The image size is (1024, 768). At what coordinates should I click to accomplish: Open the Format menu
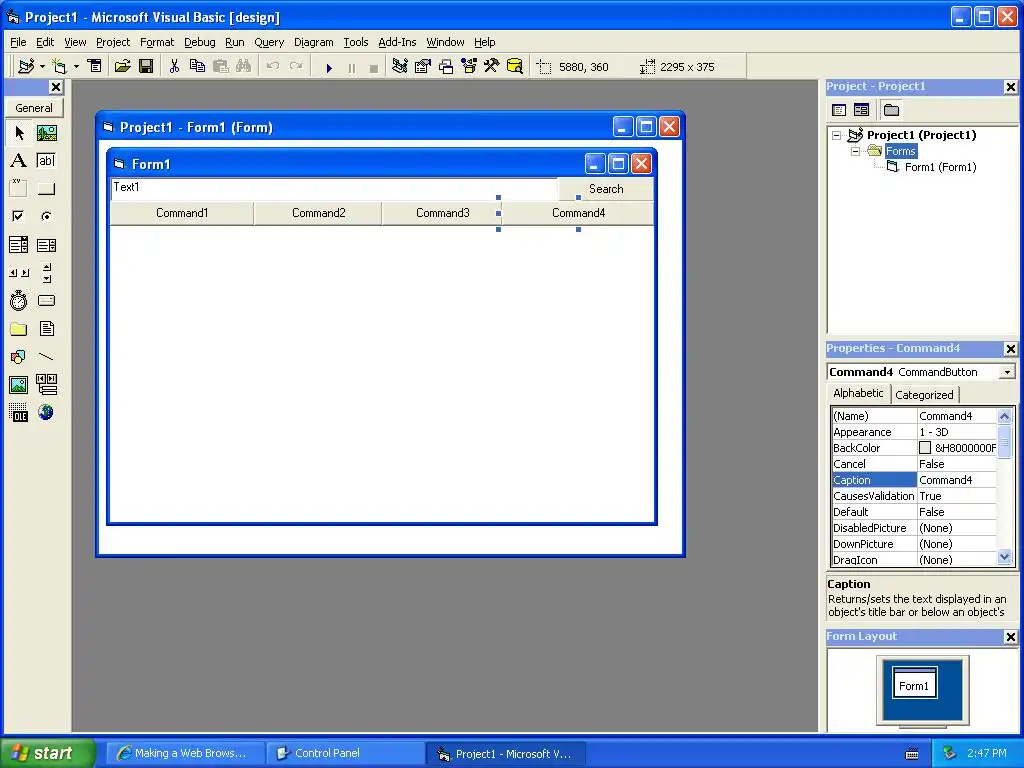[x=157, y=42]
